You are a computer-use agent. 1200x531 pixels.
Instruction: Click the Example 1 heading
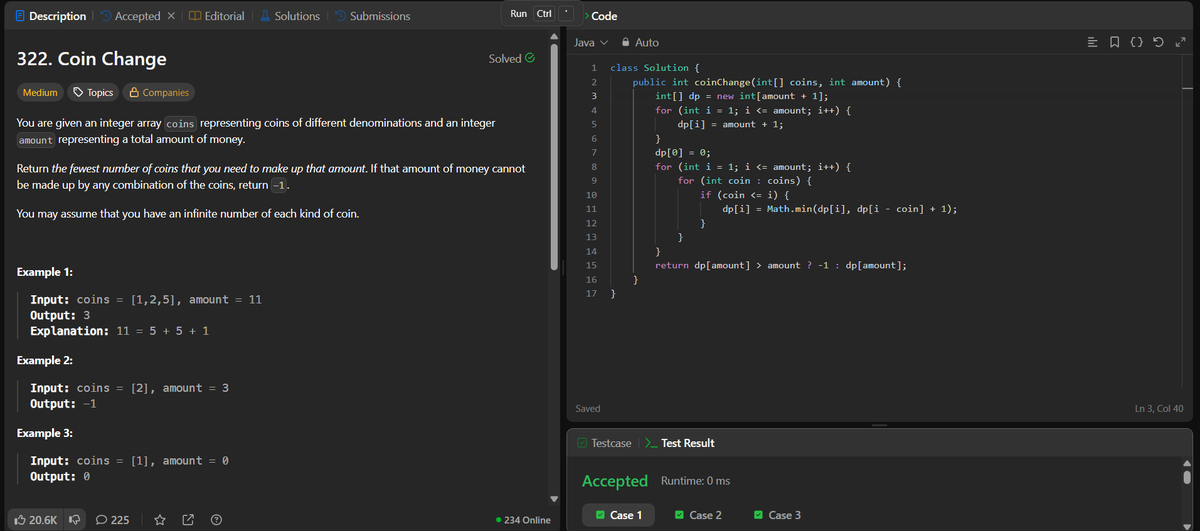44,273
